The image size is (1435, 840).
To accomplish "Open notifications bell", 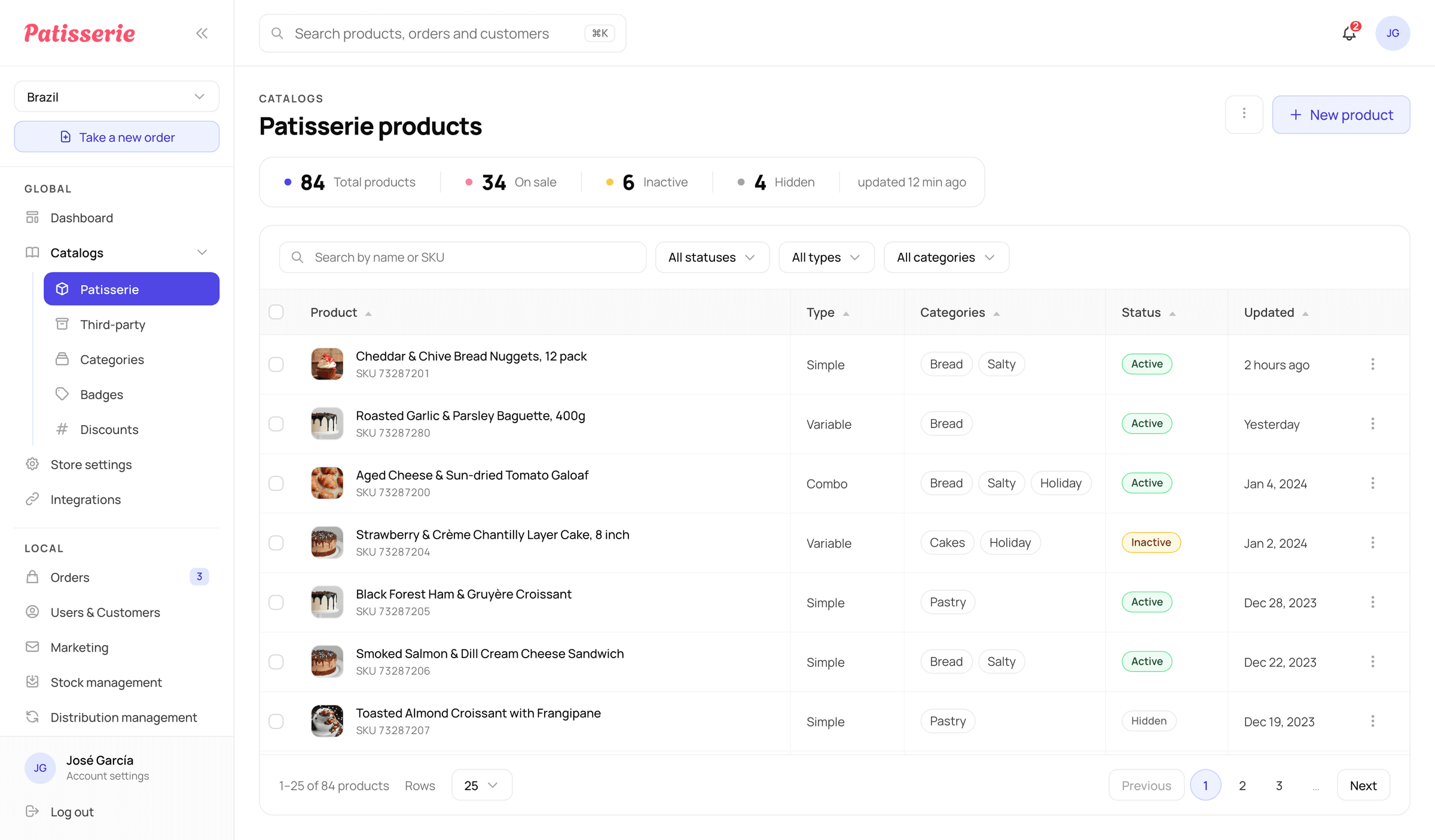I will click(x=1349, y=33).
